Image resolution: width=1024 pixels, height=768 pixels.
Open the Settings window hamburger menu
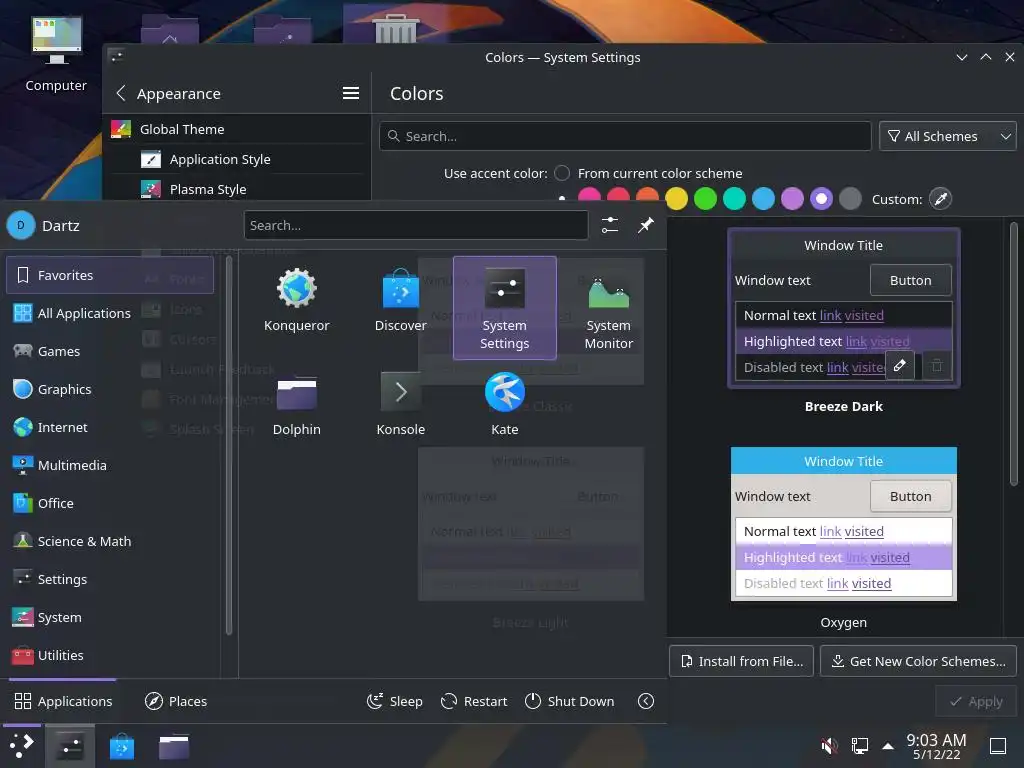click(351, 93)
